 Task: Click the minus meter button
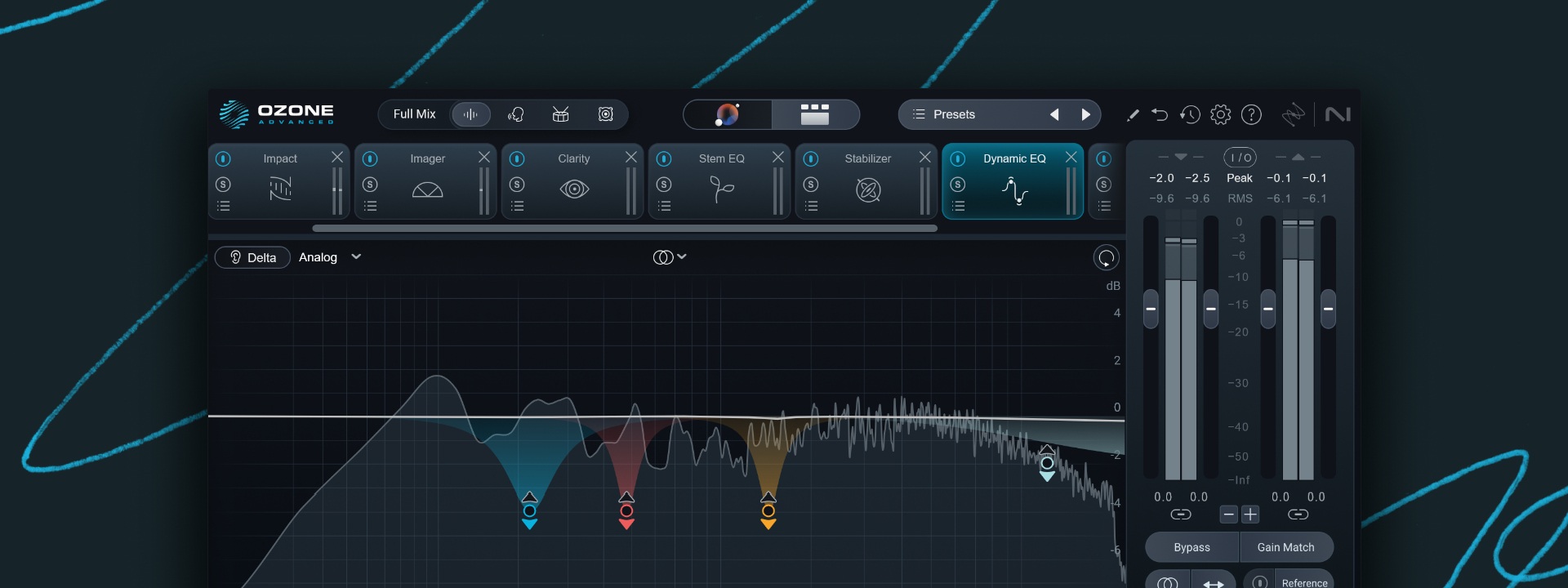pos(1229,514)
